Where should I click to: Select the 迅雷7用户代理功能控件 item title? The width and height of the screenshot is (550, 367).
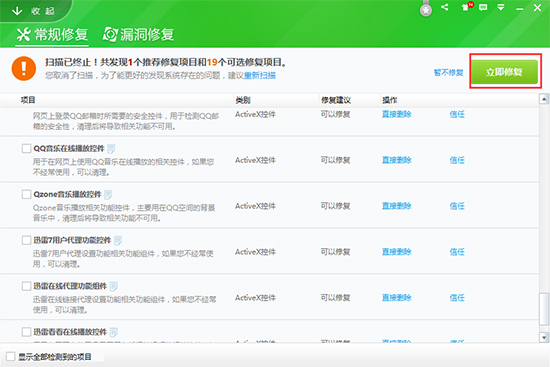[x=72, y=240]
